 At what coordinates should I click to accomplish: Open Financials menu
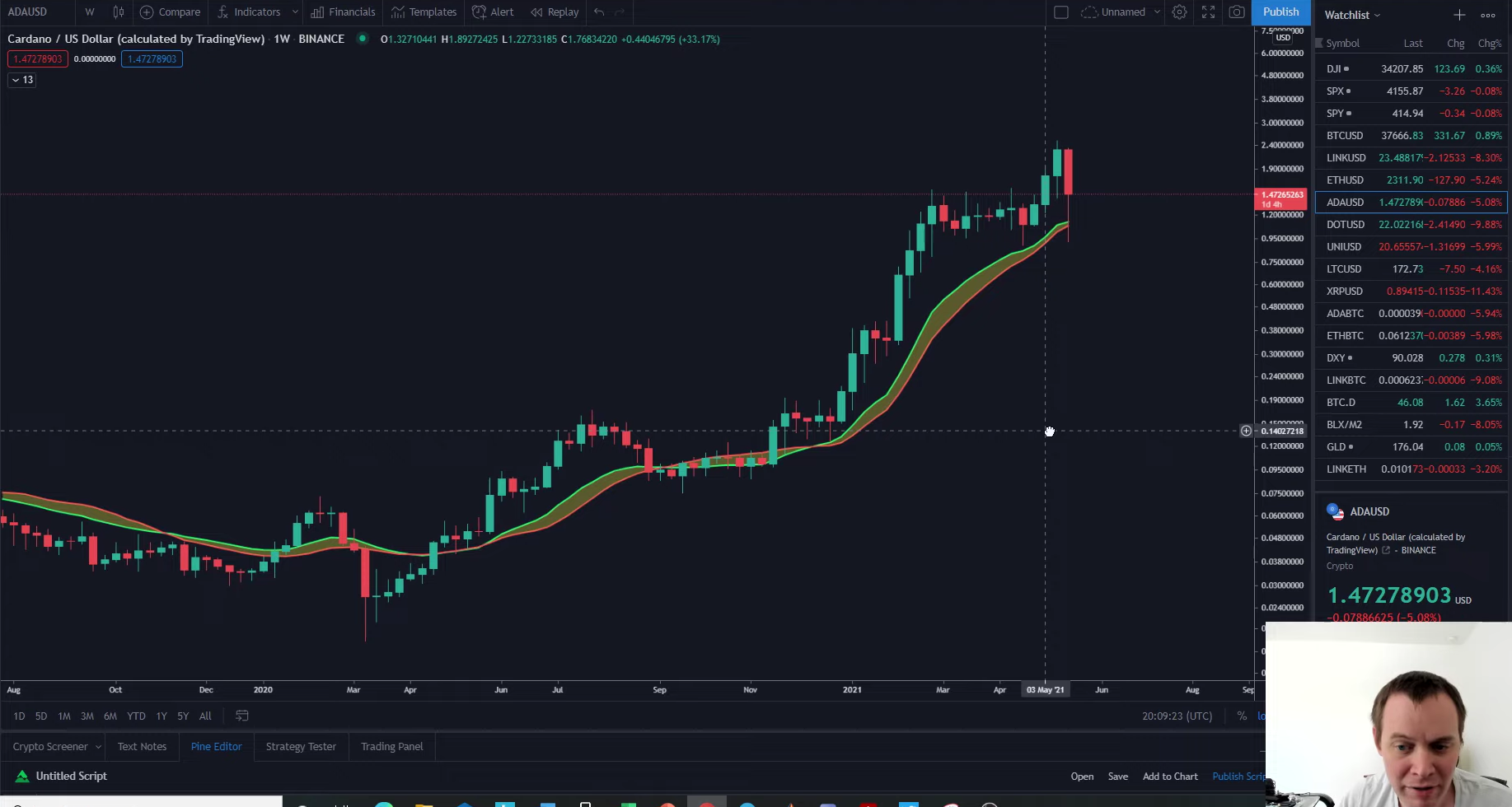(343, 12)
